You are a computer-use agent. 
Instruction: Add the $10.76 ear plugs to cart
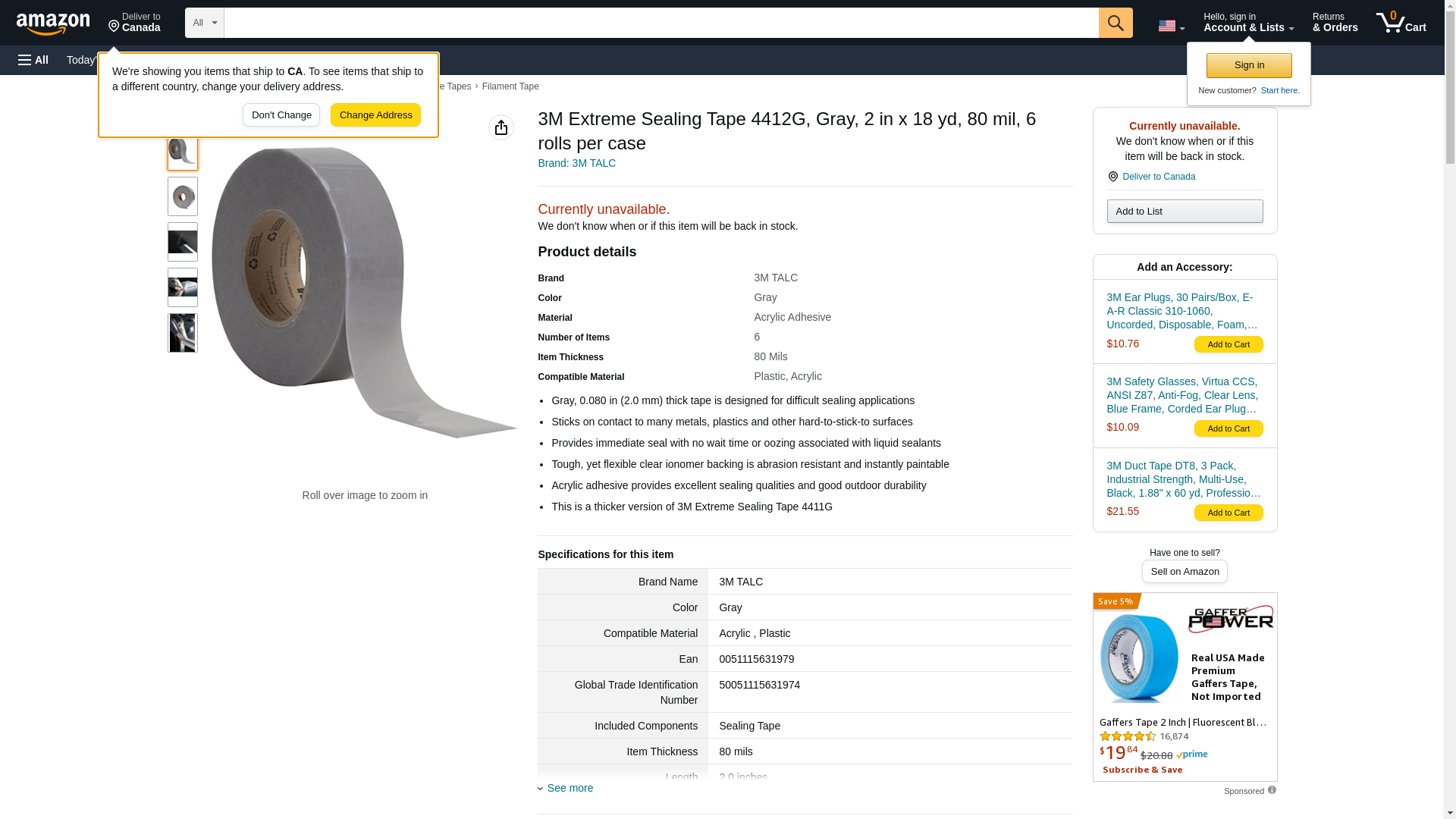coord(1228,344)
